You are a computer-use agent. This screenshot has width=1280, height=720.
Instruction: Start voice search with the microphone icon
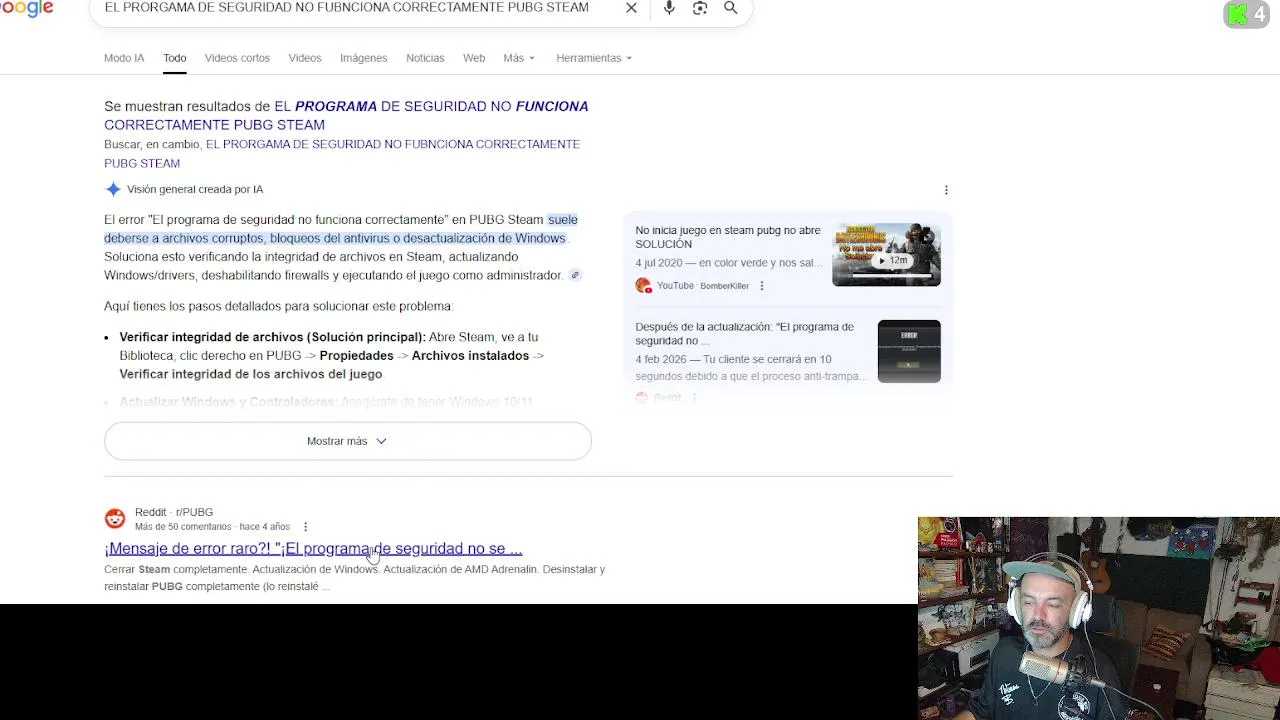pos(669,8)
